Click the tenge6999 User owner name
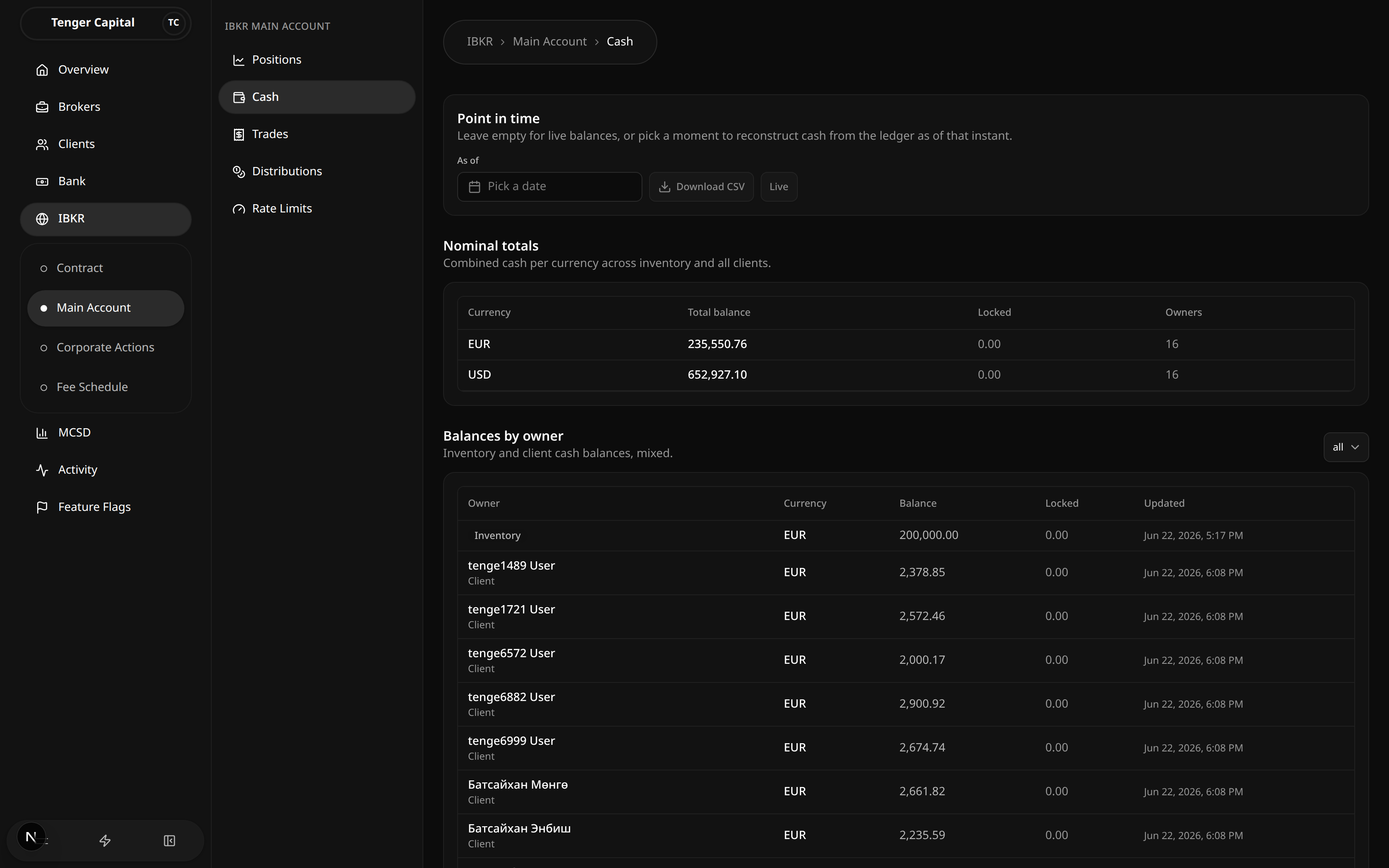The image size is (1389, 868). [x=511, y=741]
